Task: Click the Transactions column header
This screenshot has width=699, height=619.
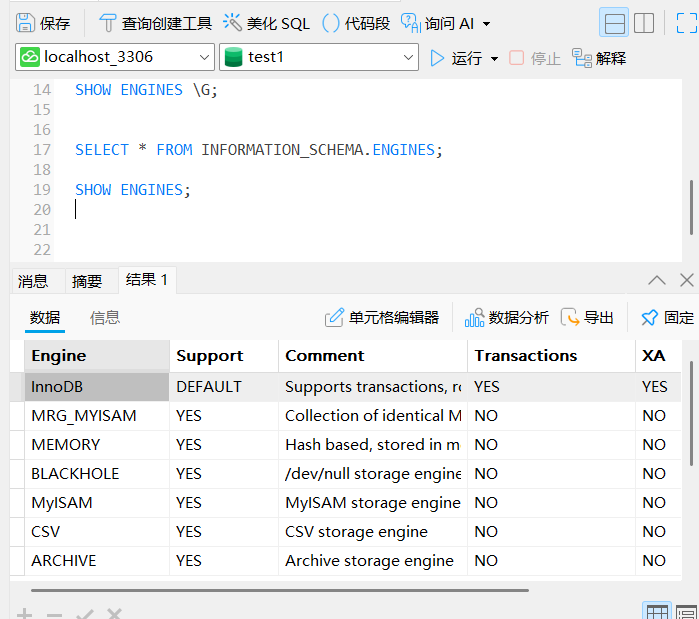Action: (x=551, y=356)
